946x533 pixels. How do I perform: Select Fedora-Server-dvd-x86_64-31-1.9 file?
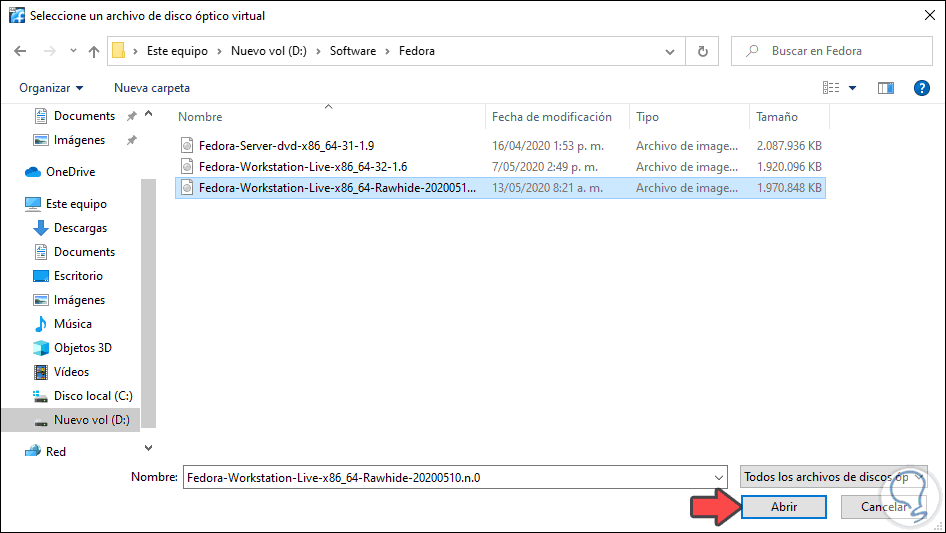click(x=500, y=145)
